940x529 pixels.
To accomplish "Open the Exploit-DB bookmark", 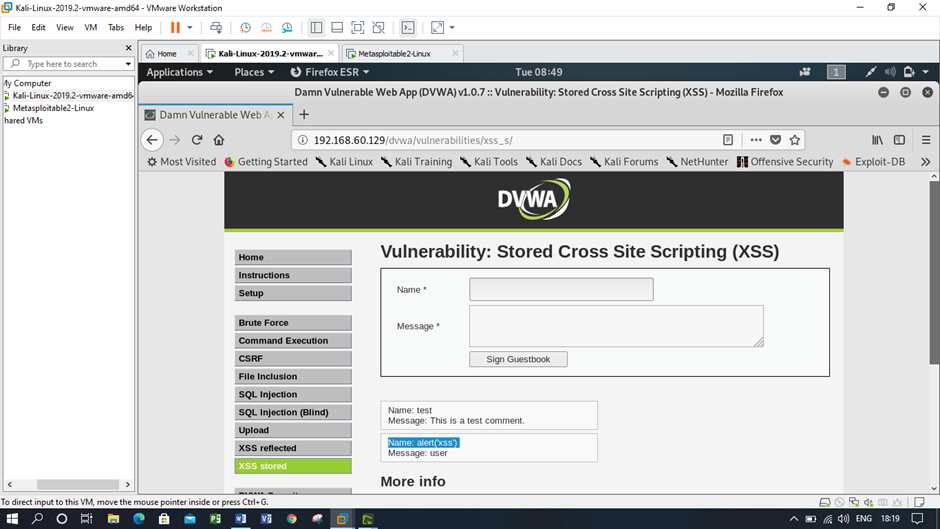I will 873,162.
